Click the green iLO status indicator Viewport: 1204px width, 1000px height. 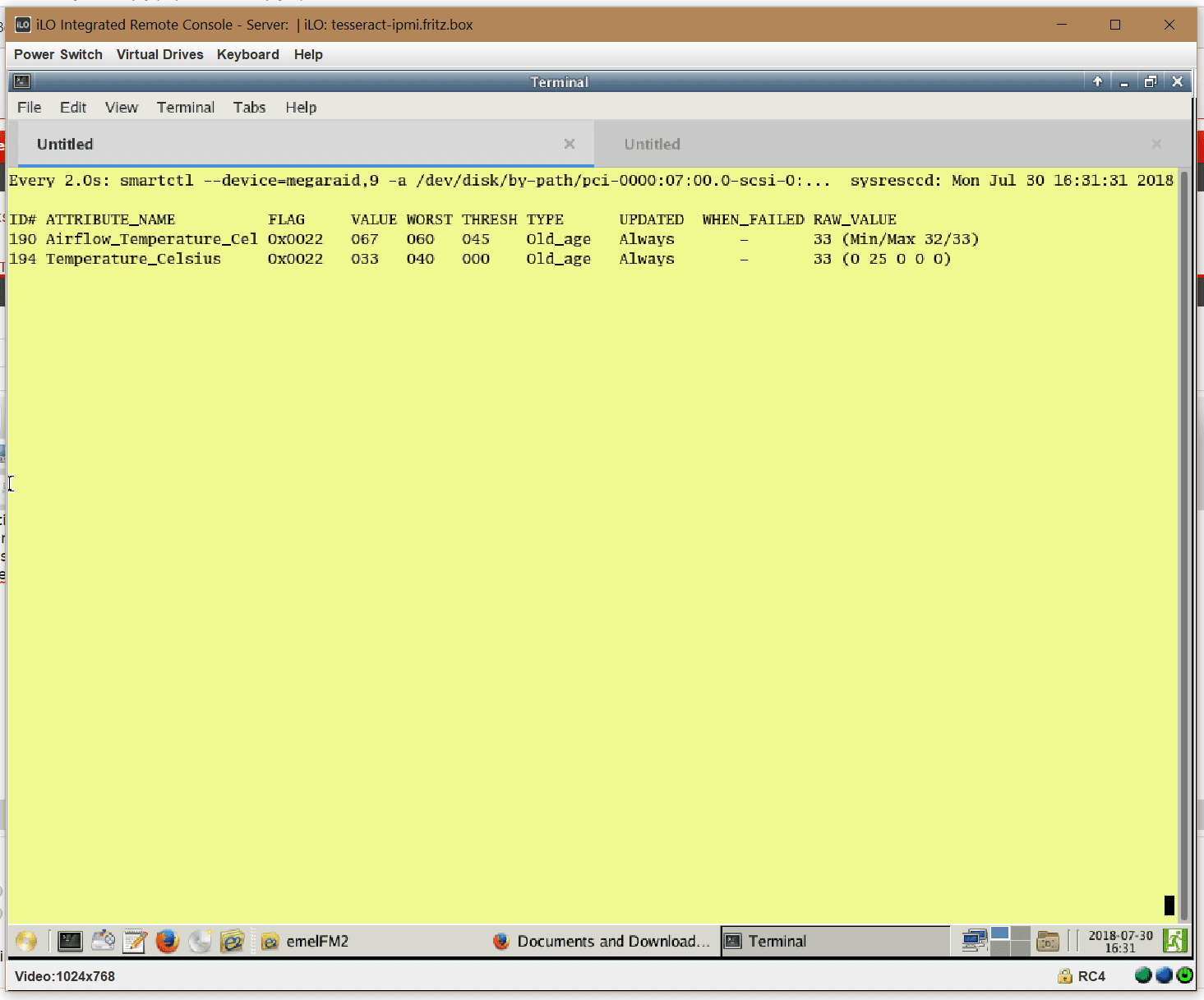pos(1143,975)
